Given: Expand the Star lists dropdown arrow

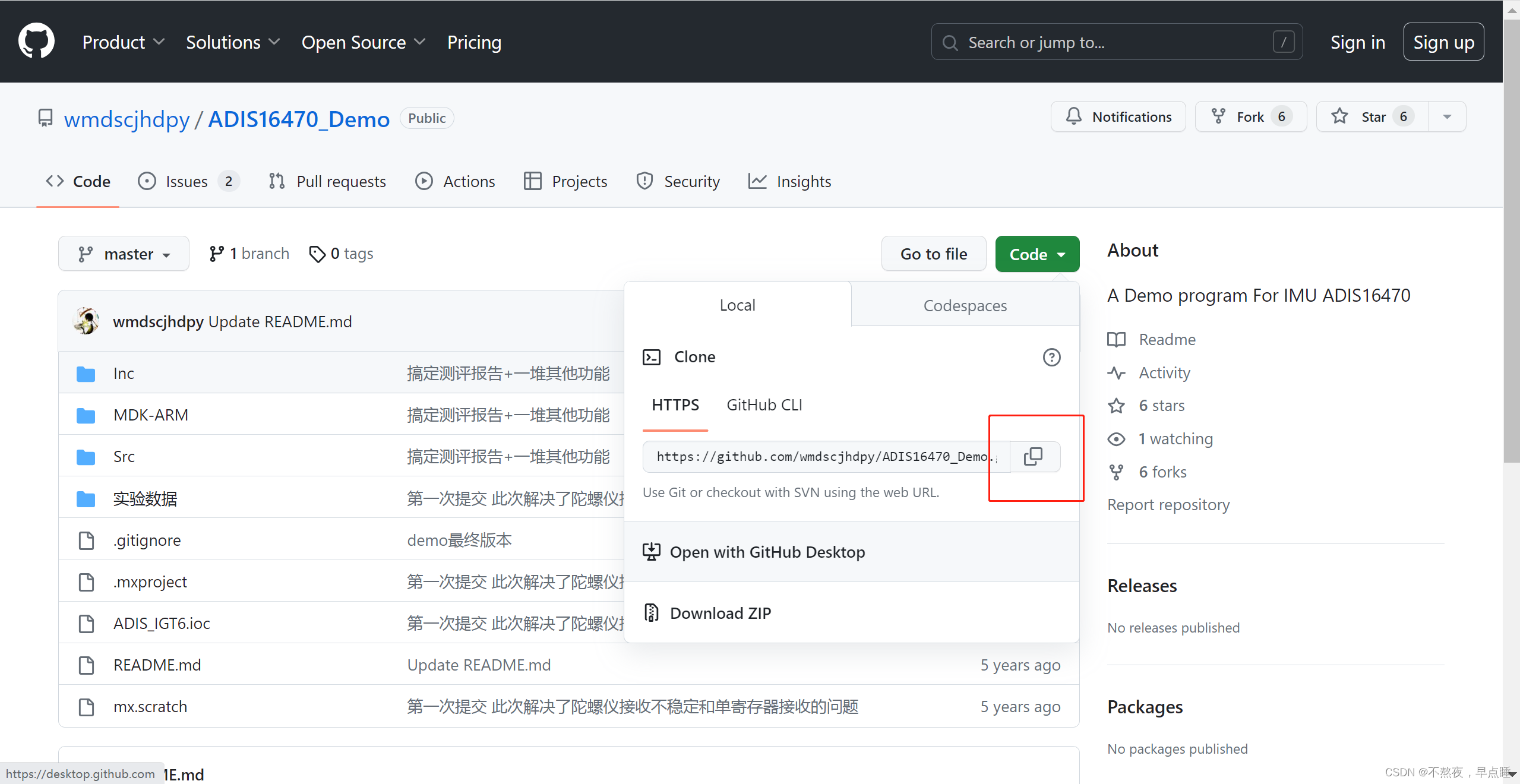Looking at the screenshot, I should coord(1447,116).
